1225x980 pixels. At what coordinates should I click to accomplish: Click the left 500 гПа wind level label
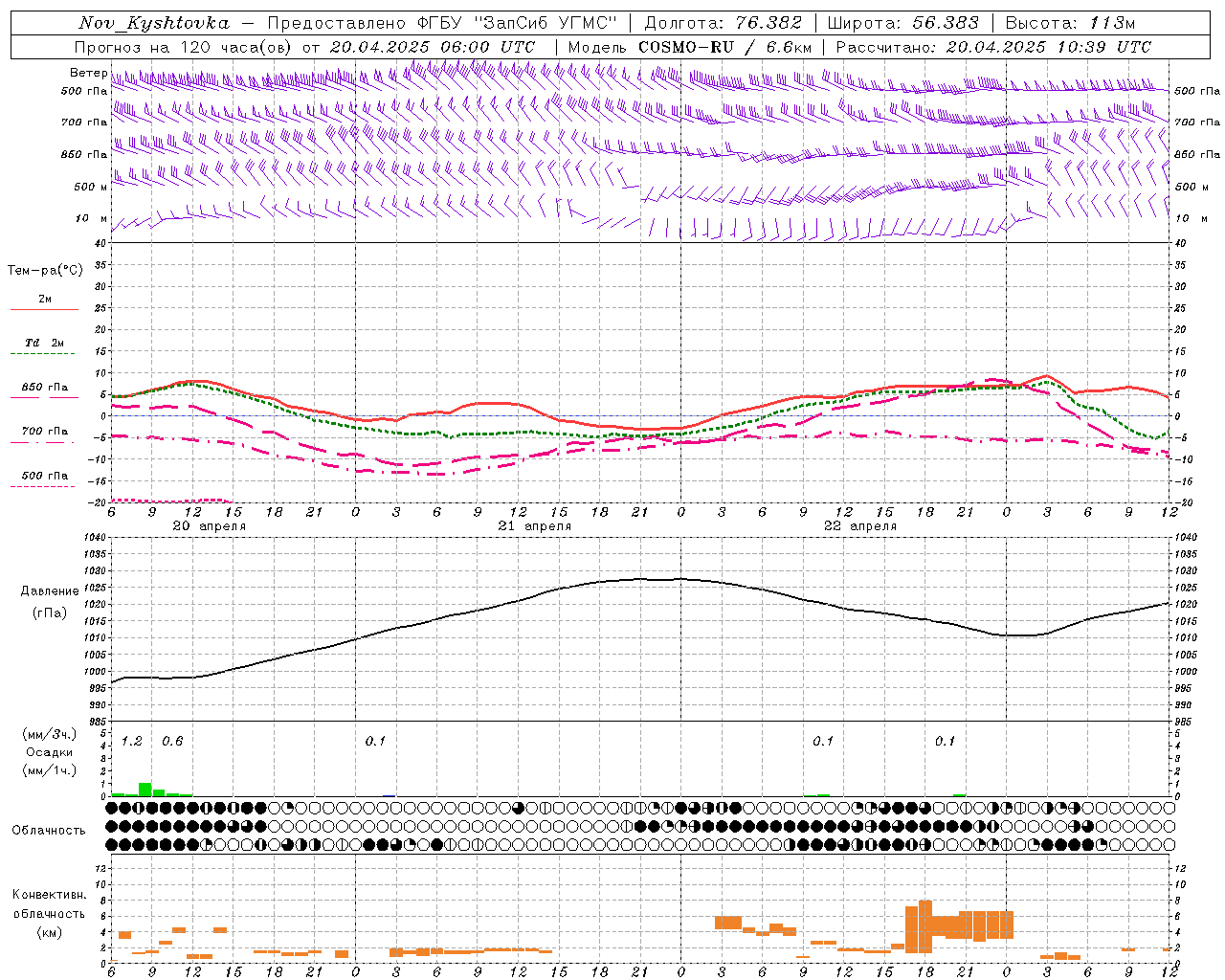coord(84,91)
